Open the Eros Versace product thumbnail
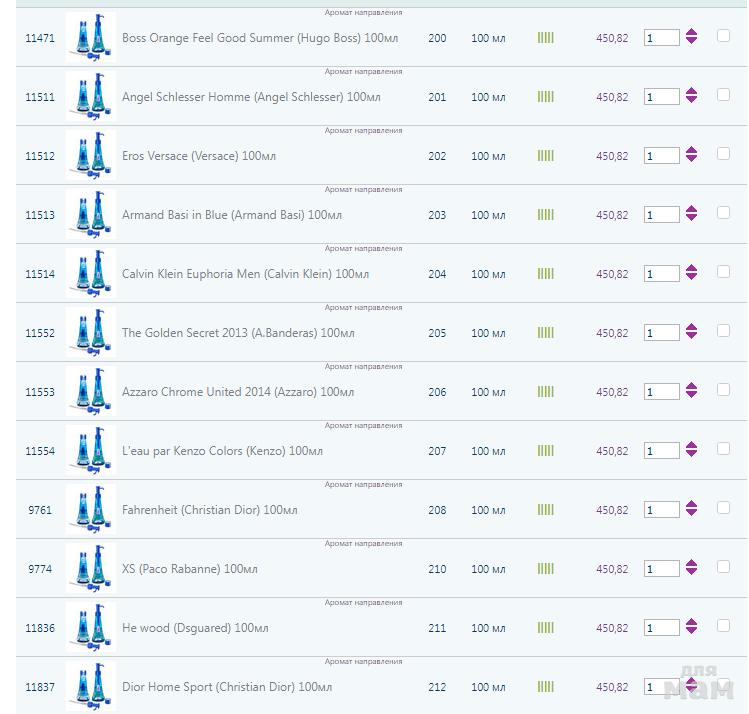The width and height of the screenshot is (749, 714). pos(91,156)
